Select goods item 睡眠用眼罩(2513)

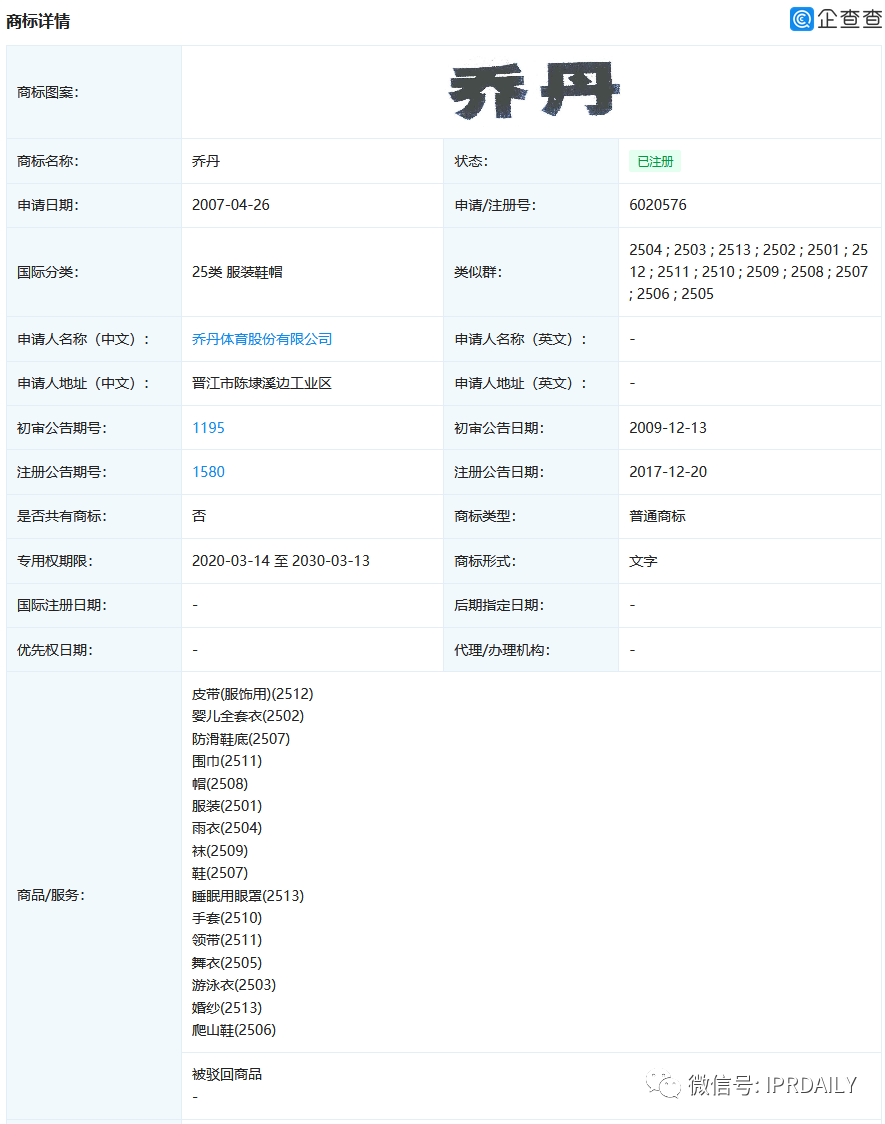click(x=248, y=896)
